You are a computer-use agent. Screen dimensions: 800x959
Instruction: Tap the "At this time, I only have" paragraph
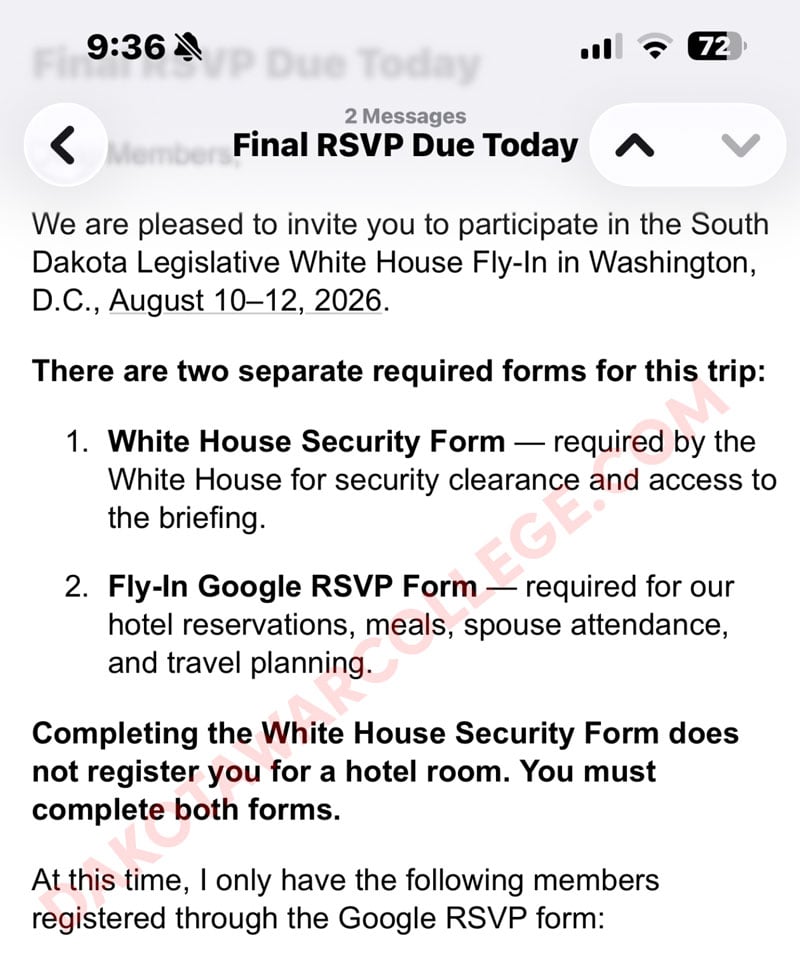346,900
